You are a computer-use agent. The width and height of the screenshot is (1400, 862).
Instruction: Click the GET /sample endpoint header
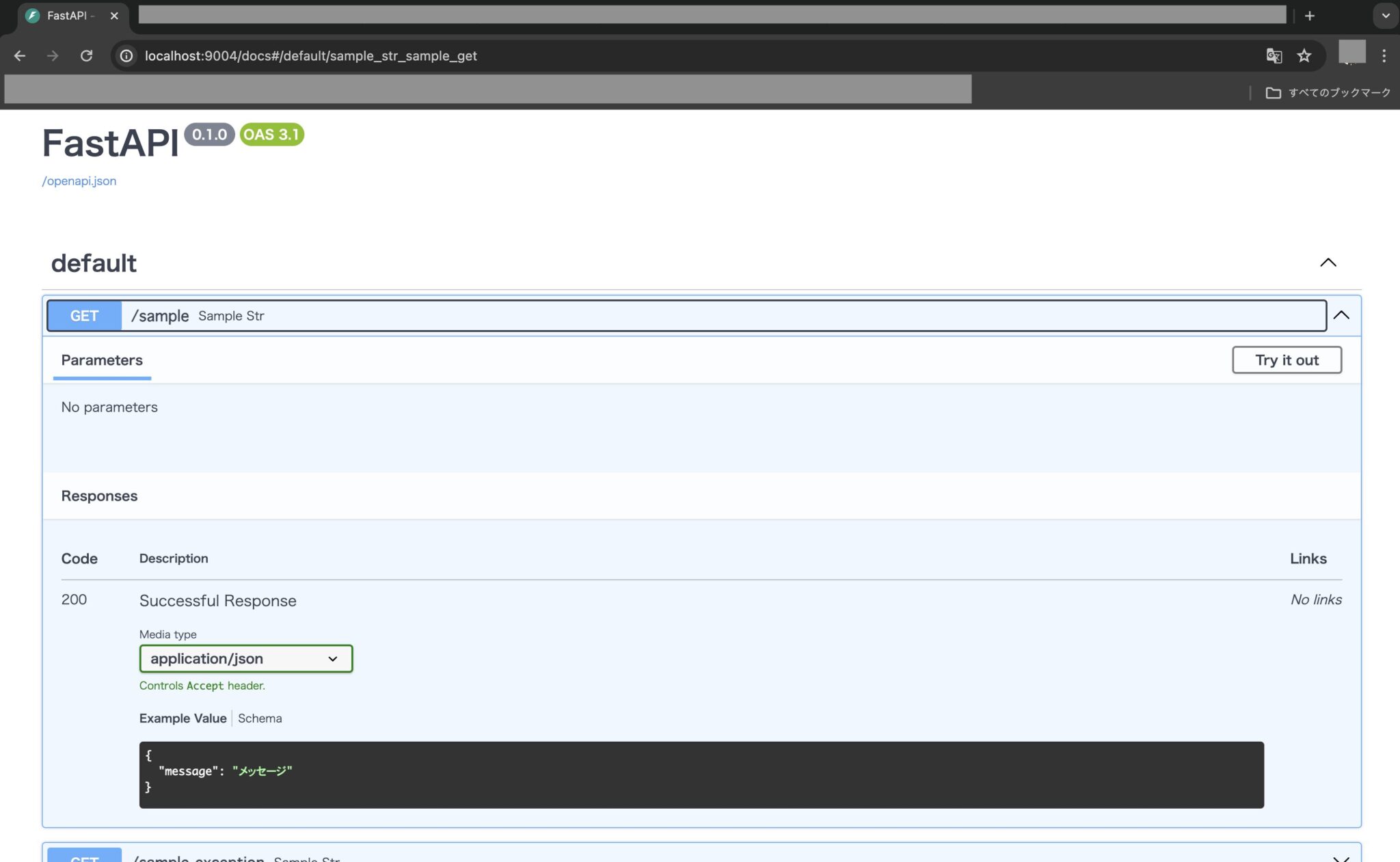[x=684, y=316]
